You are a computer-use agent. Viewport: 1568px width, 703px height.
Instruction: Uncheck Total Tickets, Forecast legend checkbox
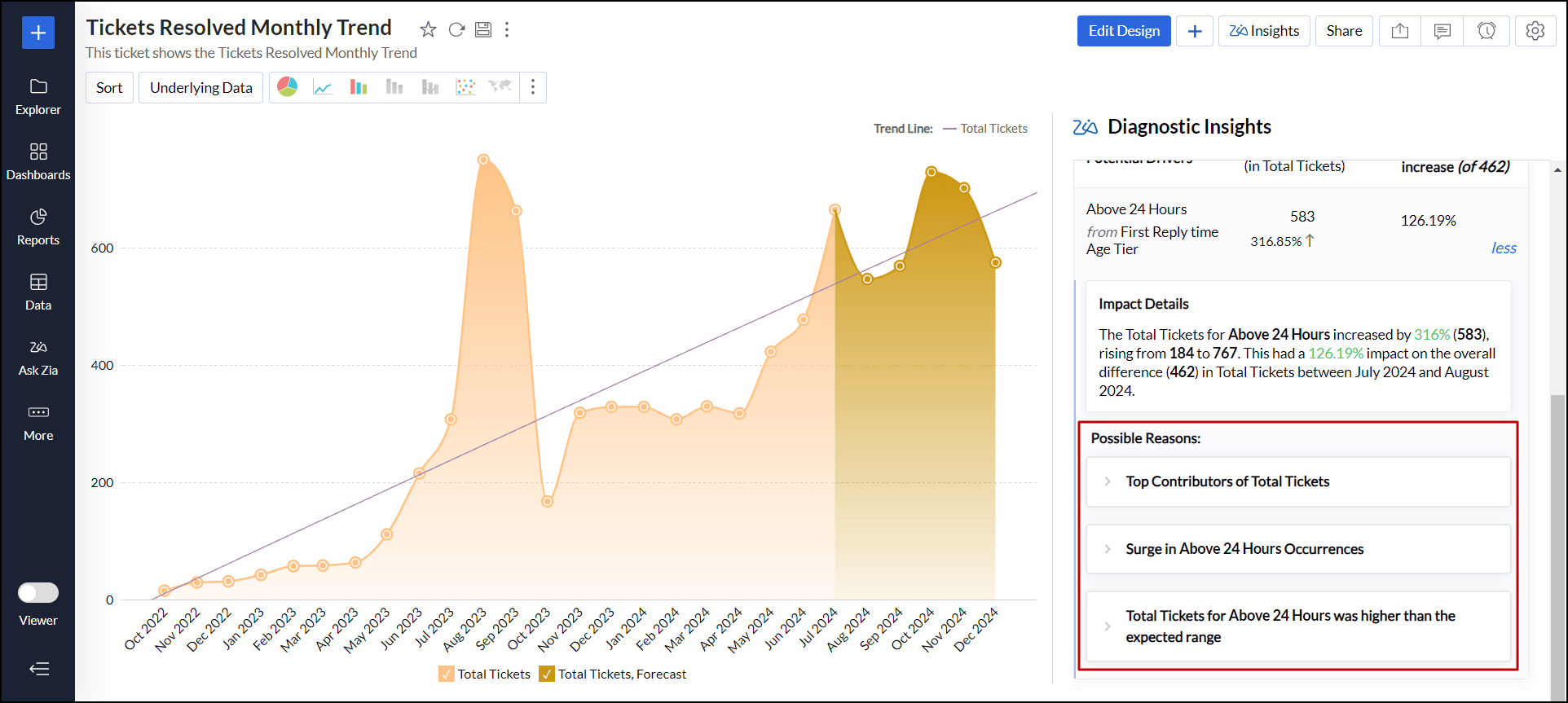tap(547, 674)
